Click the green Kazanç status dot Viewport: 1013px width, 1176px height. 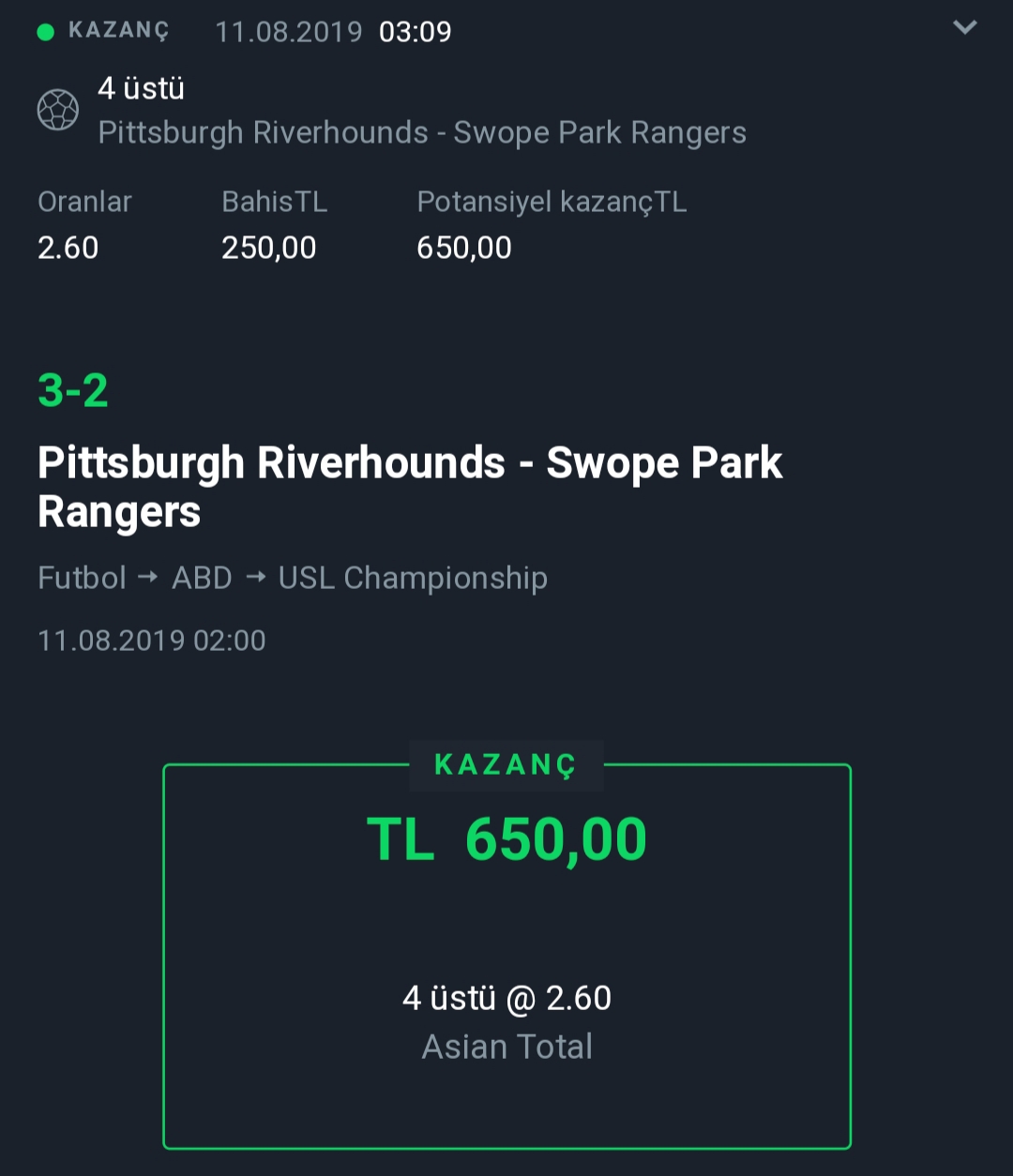coord(45,32)
